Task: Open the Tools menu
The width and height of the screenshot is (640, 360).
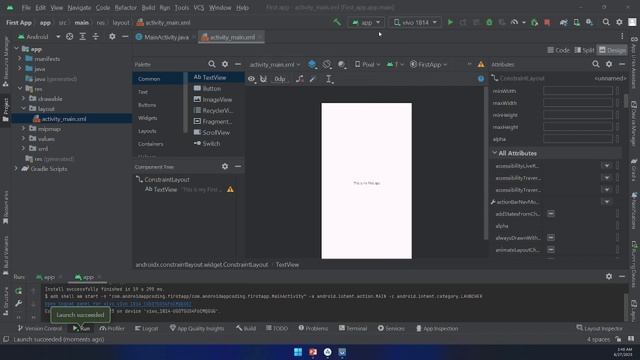Action: pyautogui.click(x=182, y=7)
